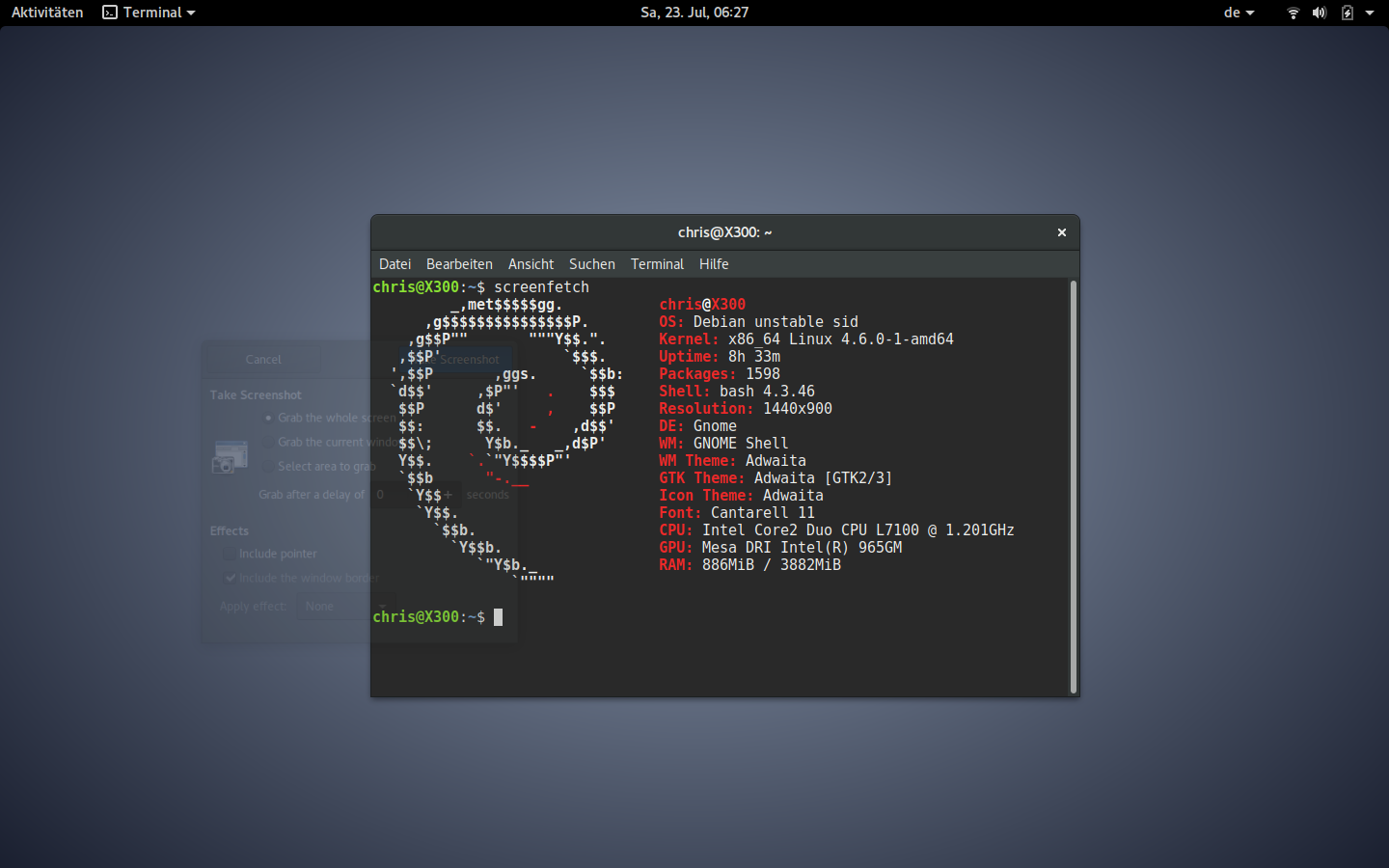Screen dimensions: 1389x868
Task: Close the chris@X300 terminal window
Action: click(x=1061, y=232)
